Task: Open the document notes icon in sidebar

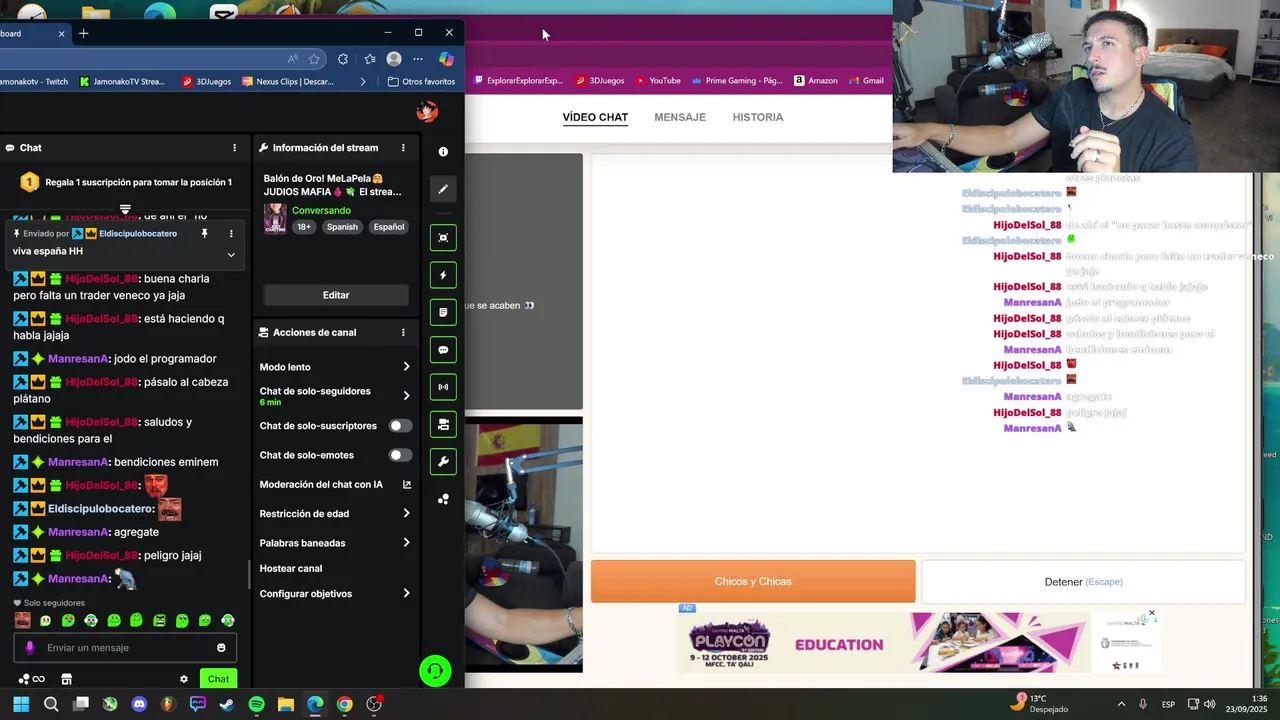Action: [443, 312]
